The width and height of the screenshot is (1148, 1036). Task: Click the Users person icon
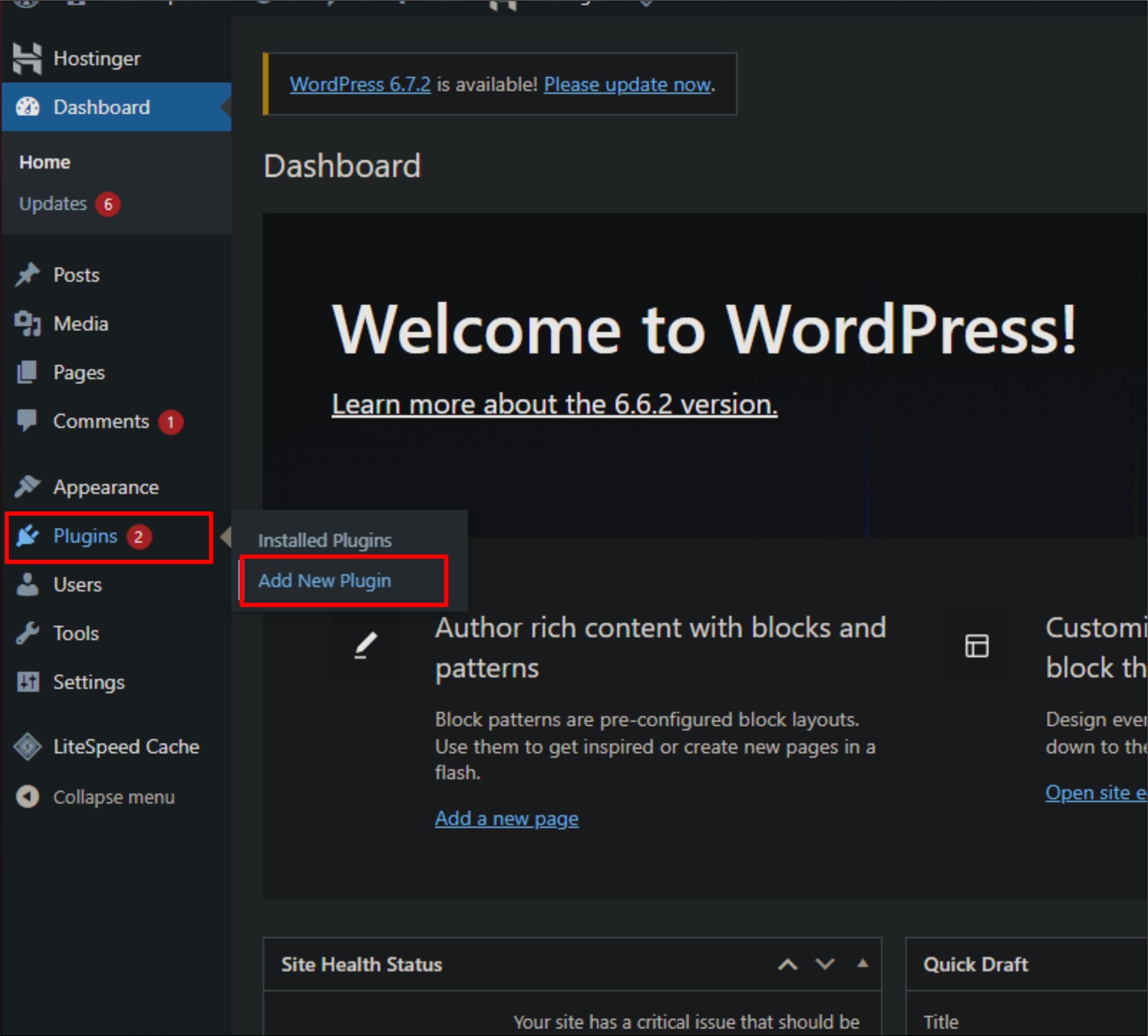click(27, 585)
